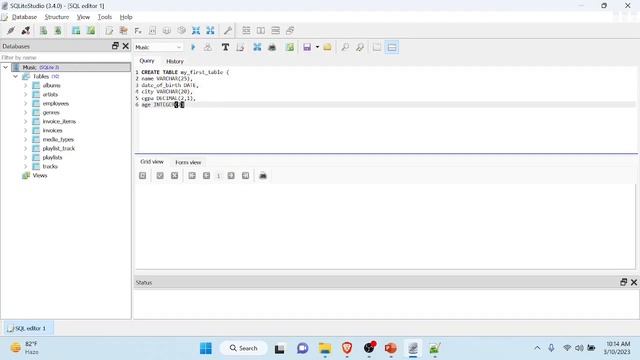Open the Structure menu

pyautogui.click(x=57, y=17)
